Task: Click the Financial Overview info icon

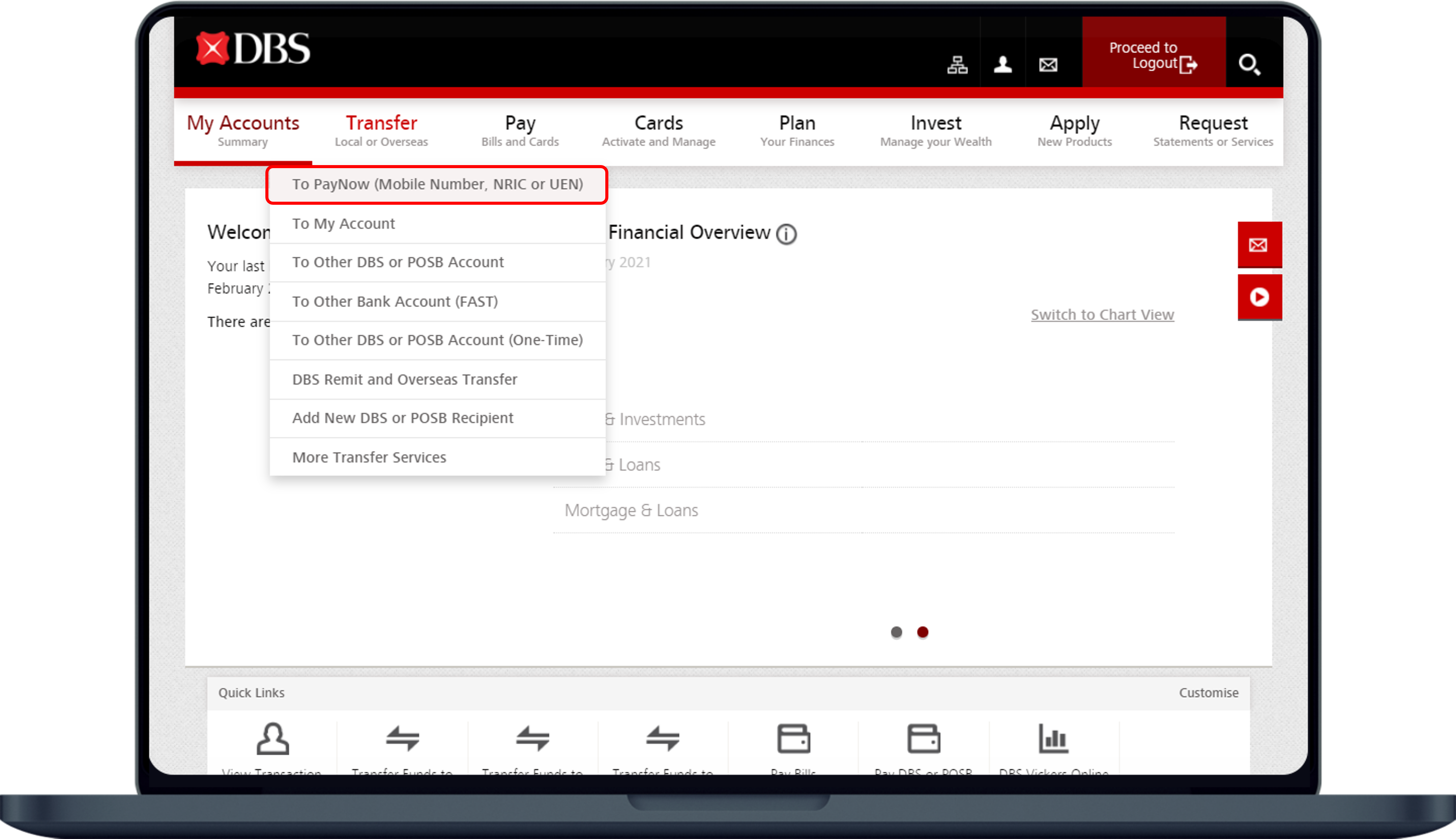Action: point(786,234)
